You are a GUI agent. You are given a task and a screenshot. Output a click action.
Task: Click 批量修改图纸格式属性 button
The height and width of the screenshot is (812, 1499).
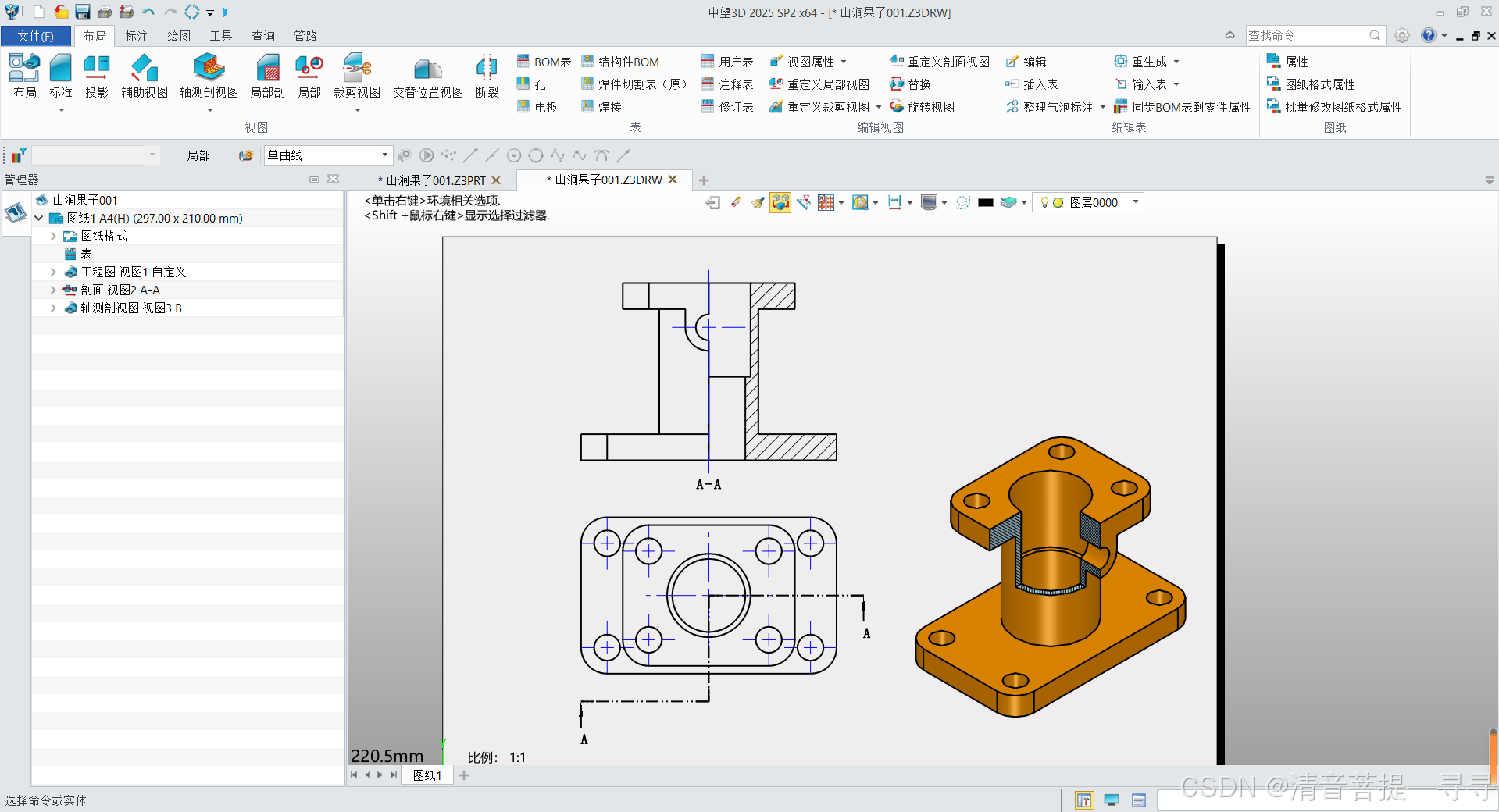[x=1334, y=107]
